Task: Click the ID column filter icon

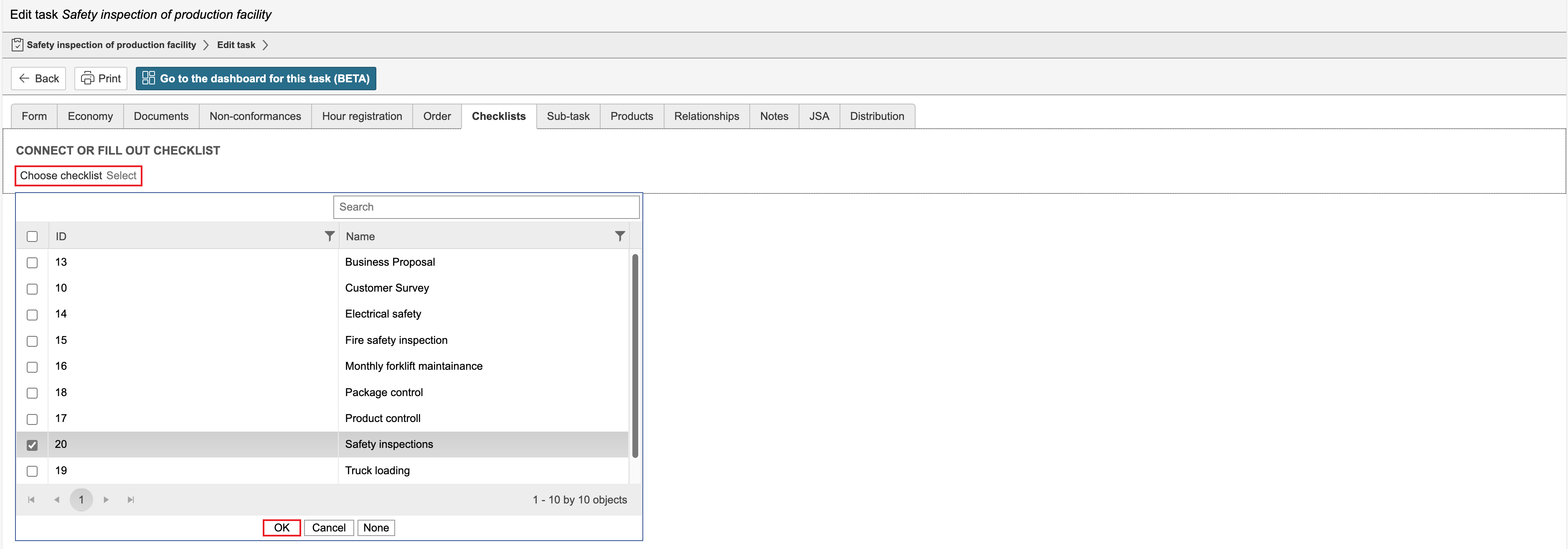Action: tap(329, 236)
